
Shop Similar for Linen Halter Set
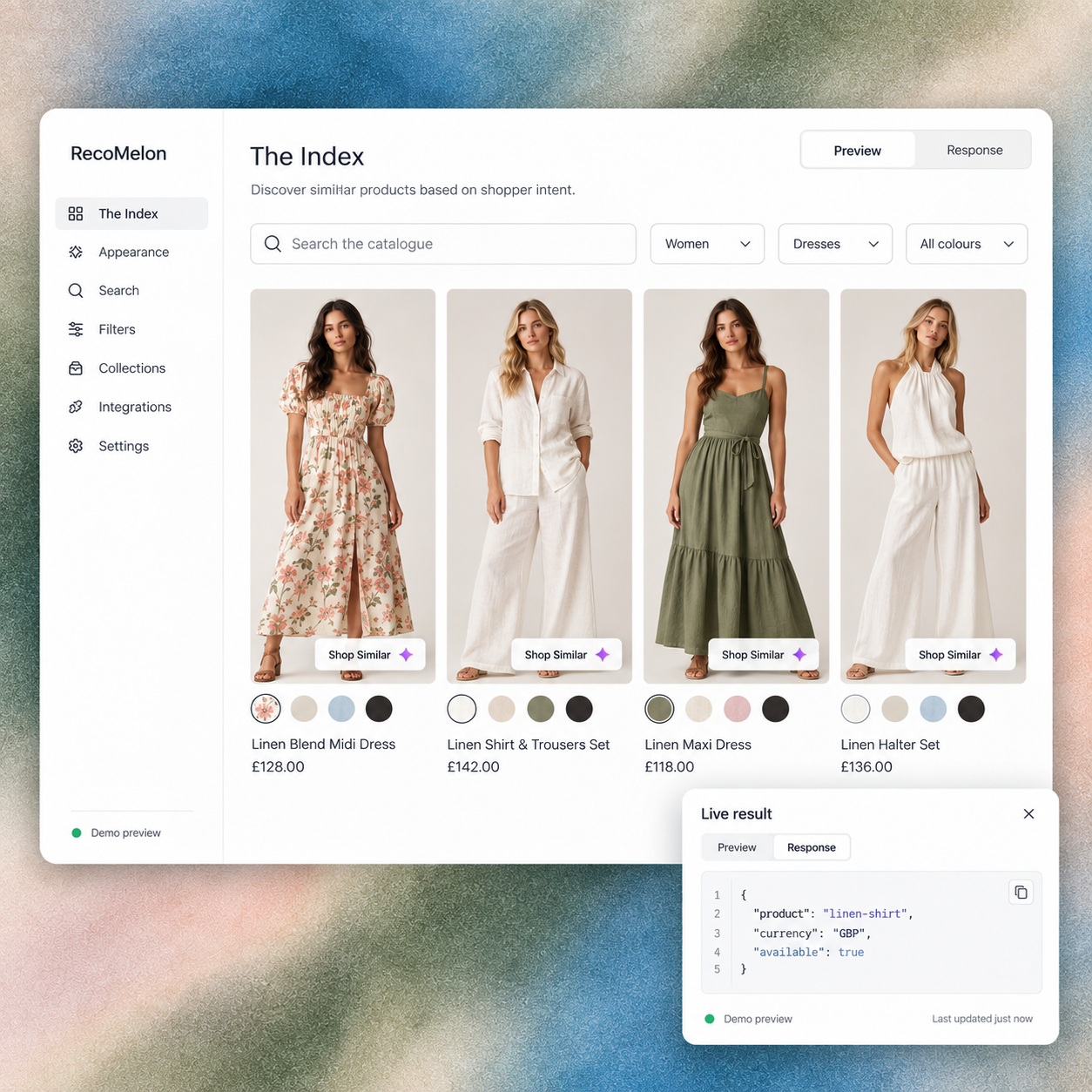(x=961, y=655)
